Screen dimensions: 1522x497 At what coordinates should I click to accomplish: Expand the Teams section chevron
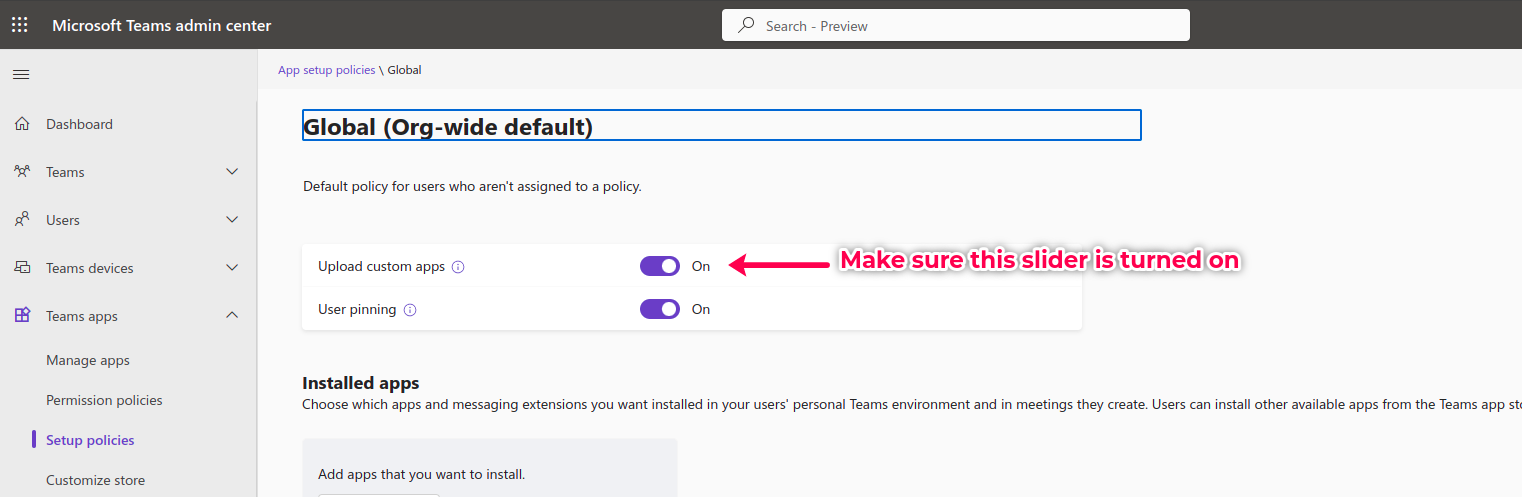232,172
